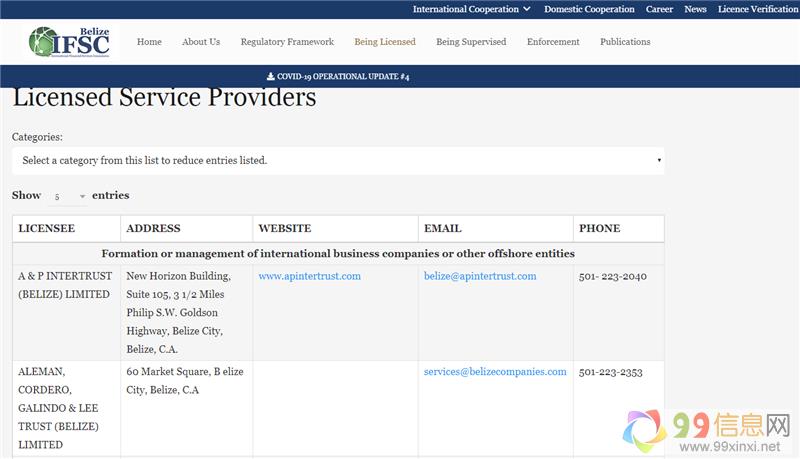The width and height of the screenshot is (800, 459).
Task: Open the Home menu item
Action: coord(149,42)
